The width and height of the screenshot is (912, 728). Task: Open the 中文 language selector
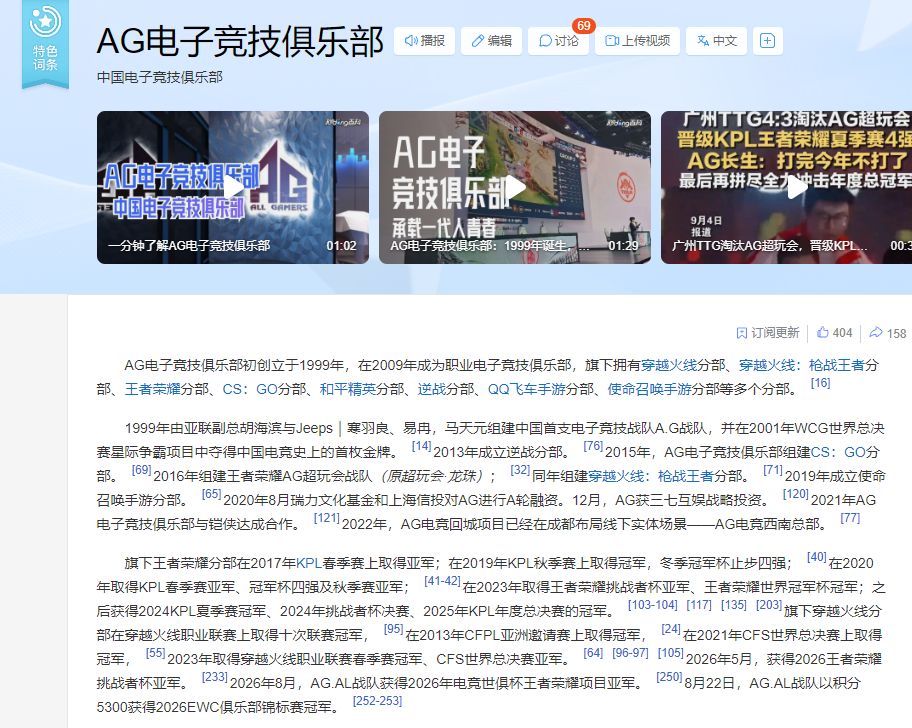(717, 41)
